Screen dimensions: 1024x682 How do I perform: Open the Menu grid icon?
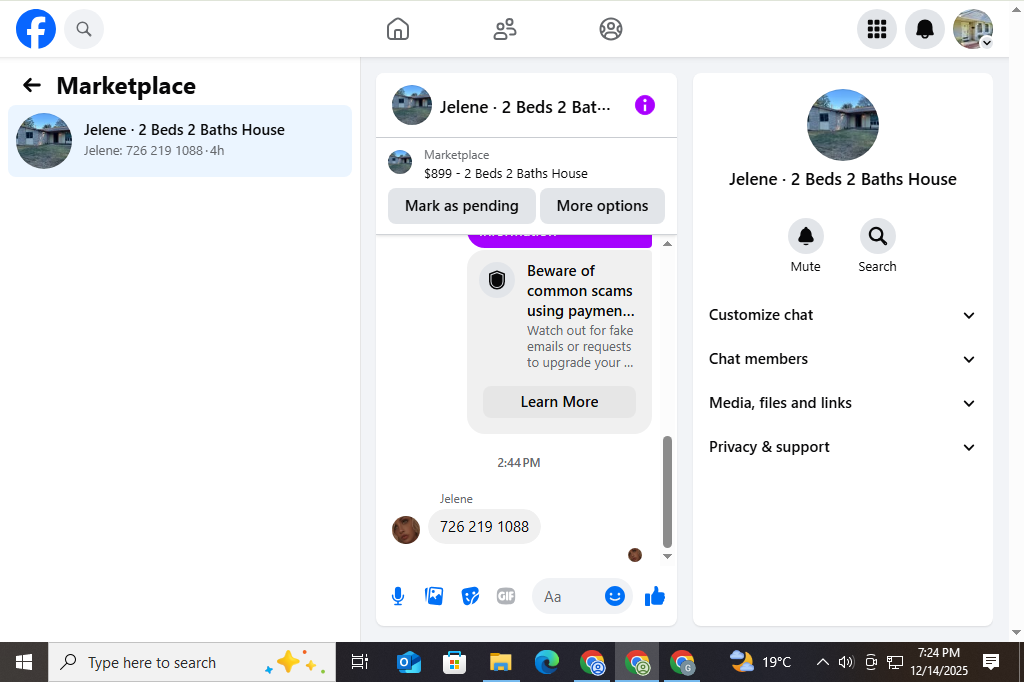point(876,29)
